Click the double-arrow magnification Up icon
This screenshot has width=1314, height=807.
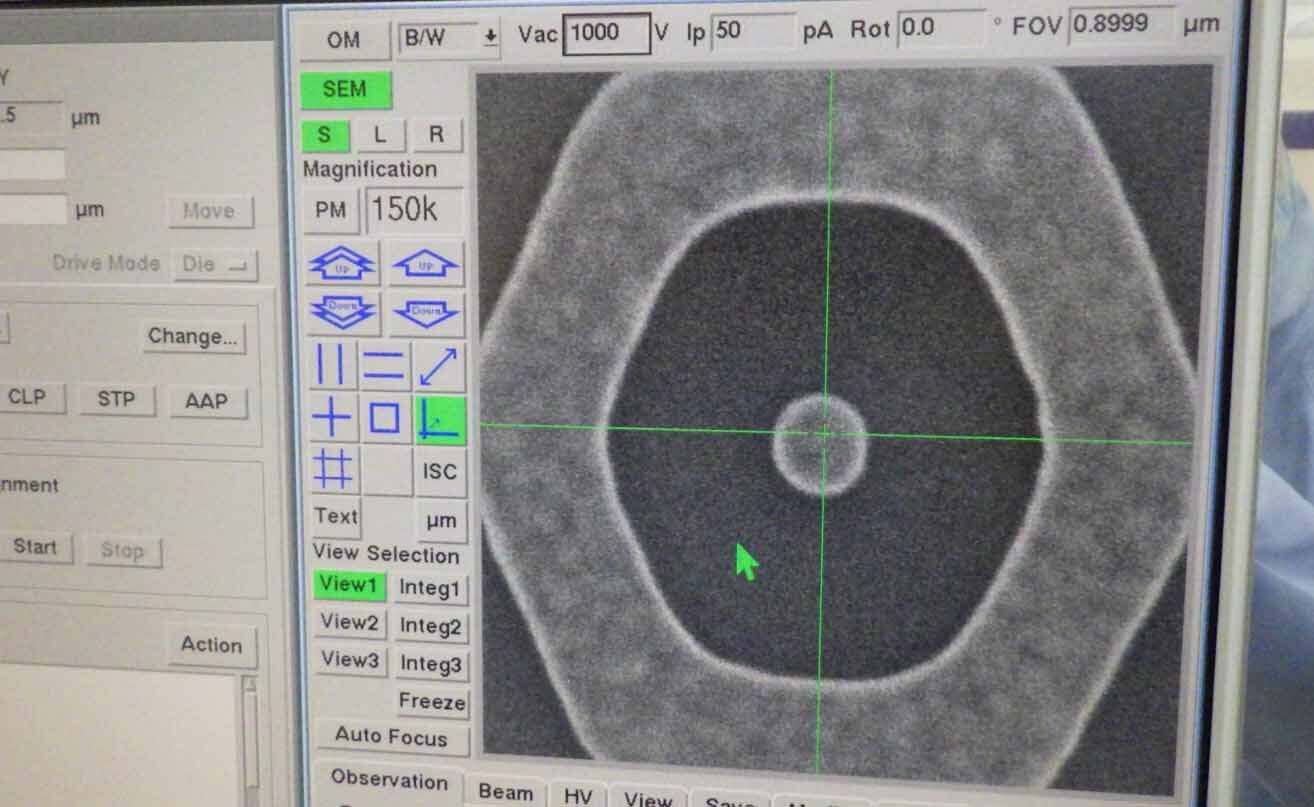(x=343, y=264)
